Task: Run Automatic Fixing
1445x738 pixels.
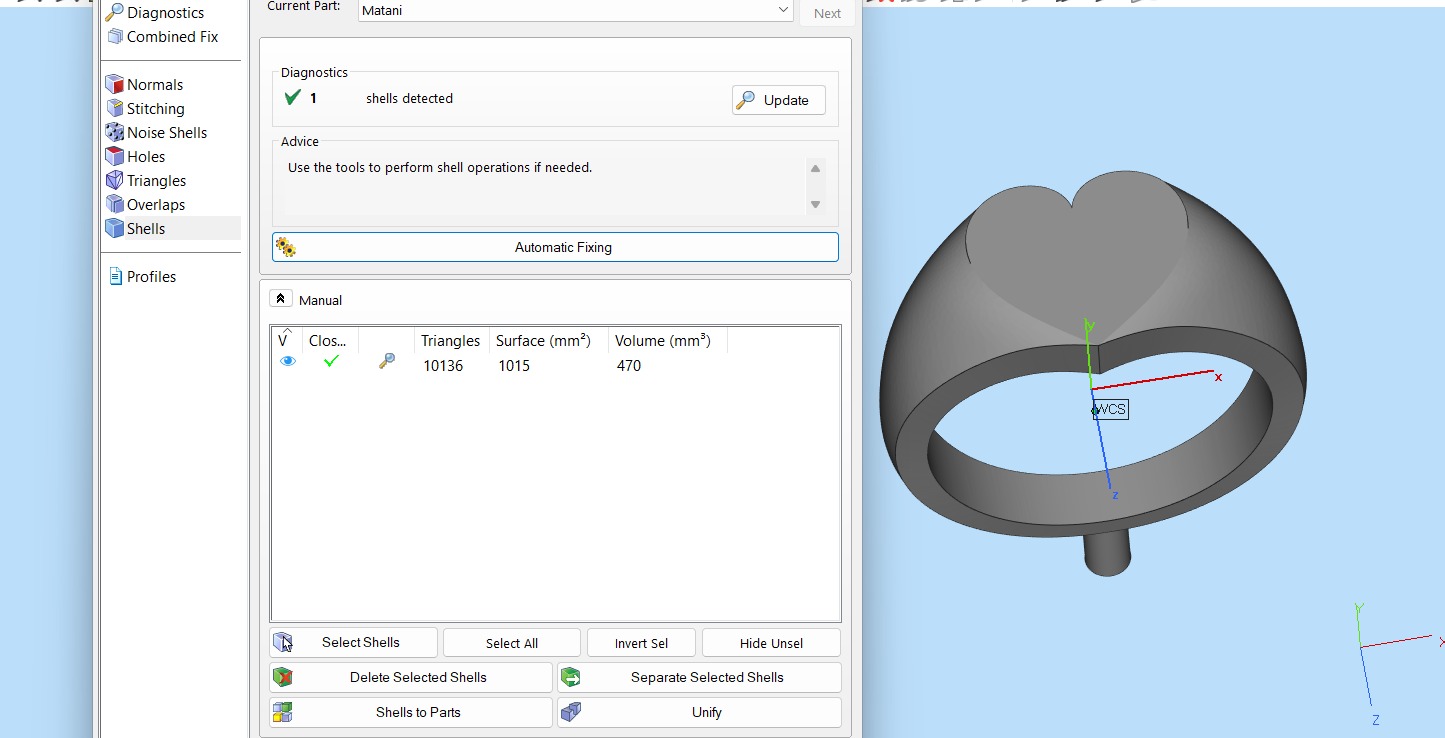Action: coord(555,247)
